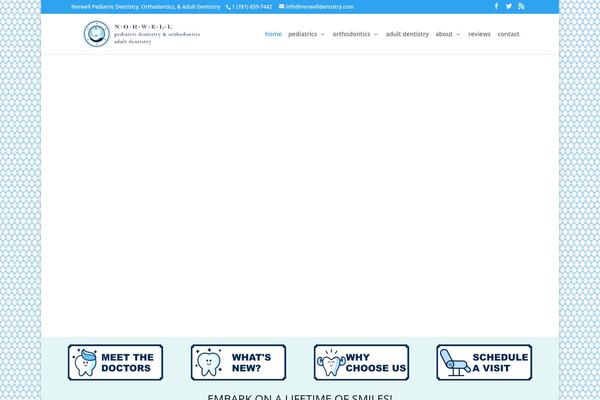Expand the pediatrics dropdown menu
The height and width of the screenshot is (400, 600).
[x=306, y=34]
